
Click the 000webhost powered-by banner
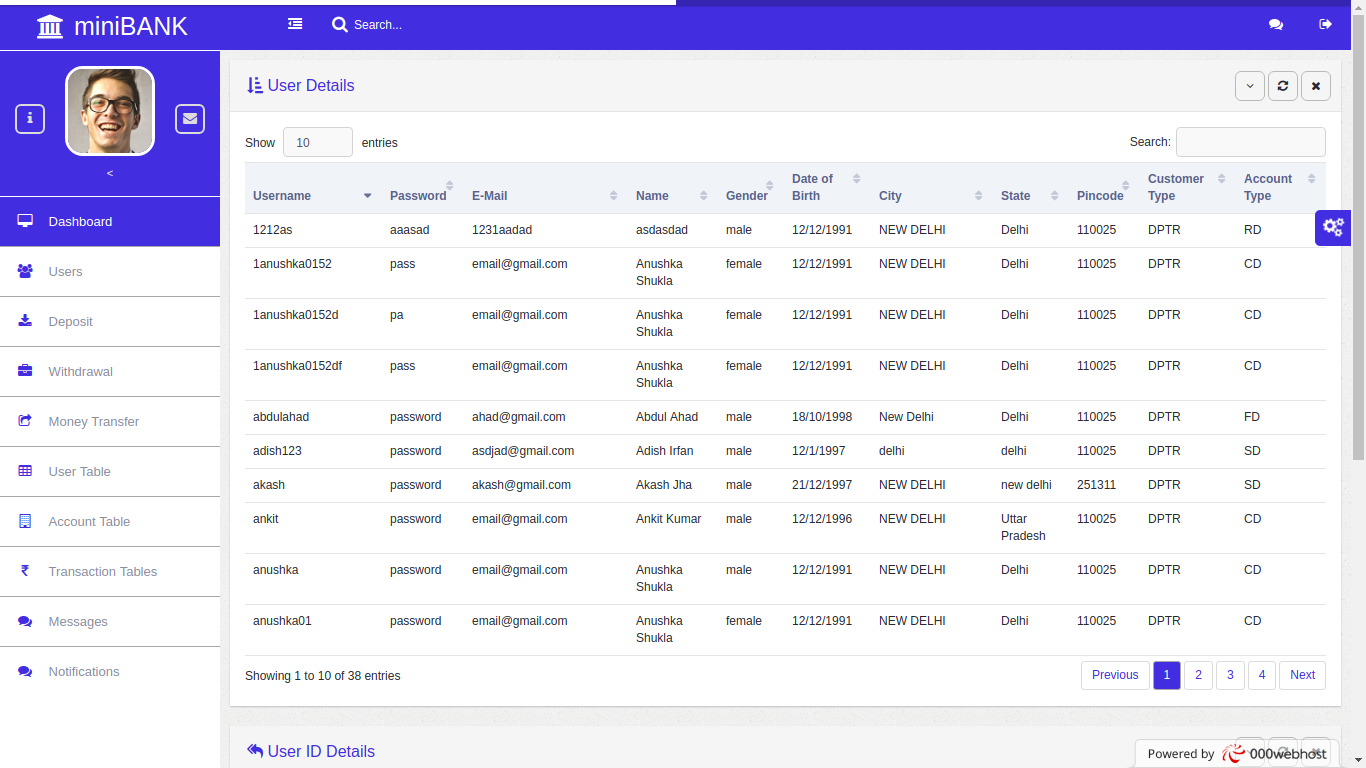pos(1237,754)
